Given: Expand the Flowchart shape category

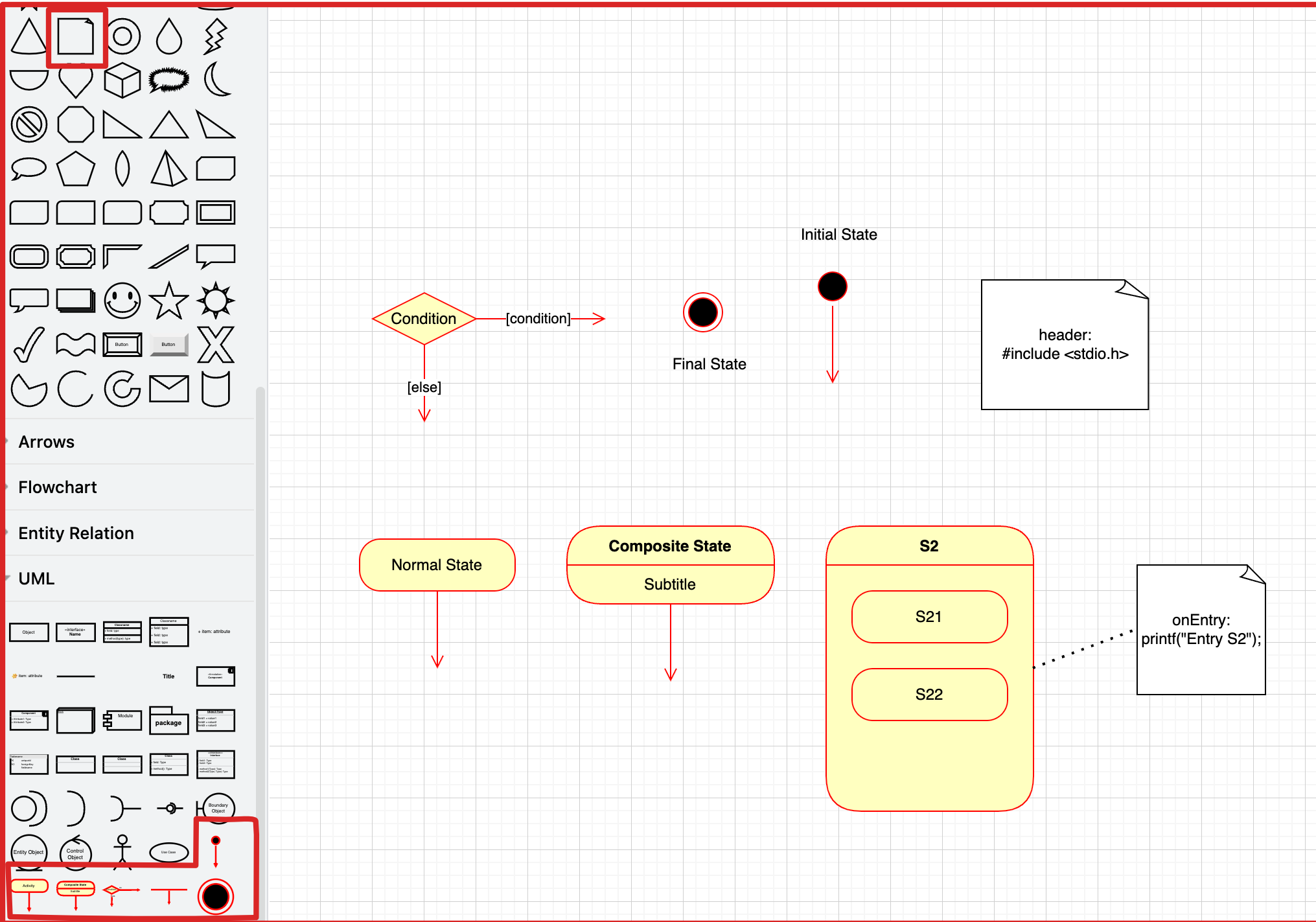Looking at the screenshot, I should [x=57, y=487].
